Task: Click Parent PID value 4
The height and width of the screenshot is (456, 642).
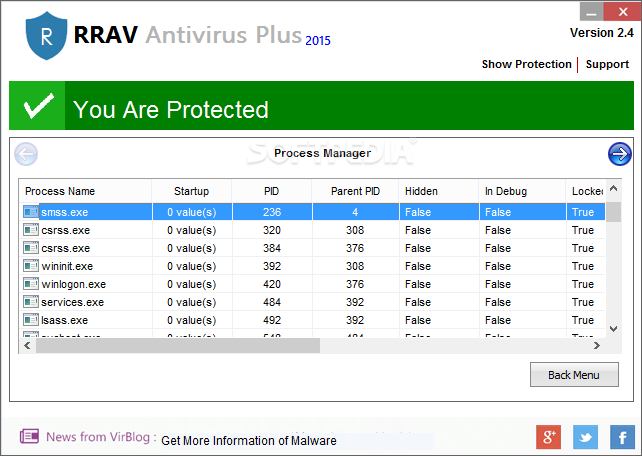Action: pos(355,212)
